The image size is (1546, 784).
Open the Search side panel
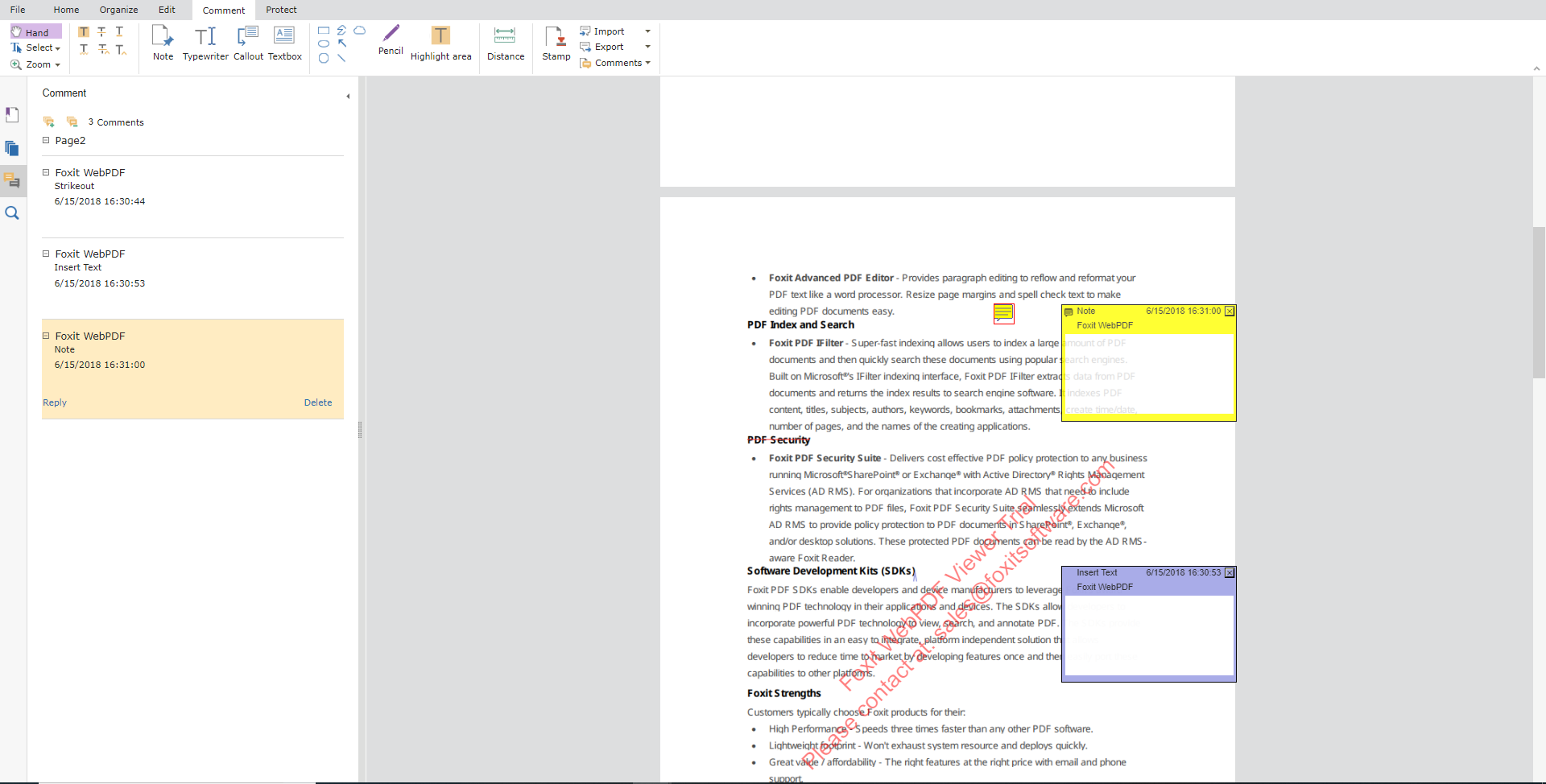coord(12,213)
